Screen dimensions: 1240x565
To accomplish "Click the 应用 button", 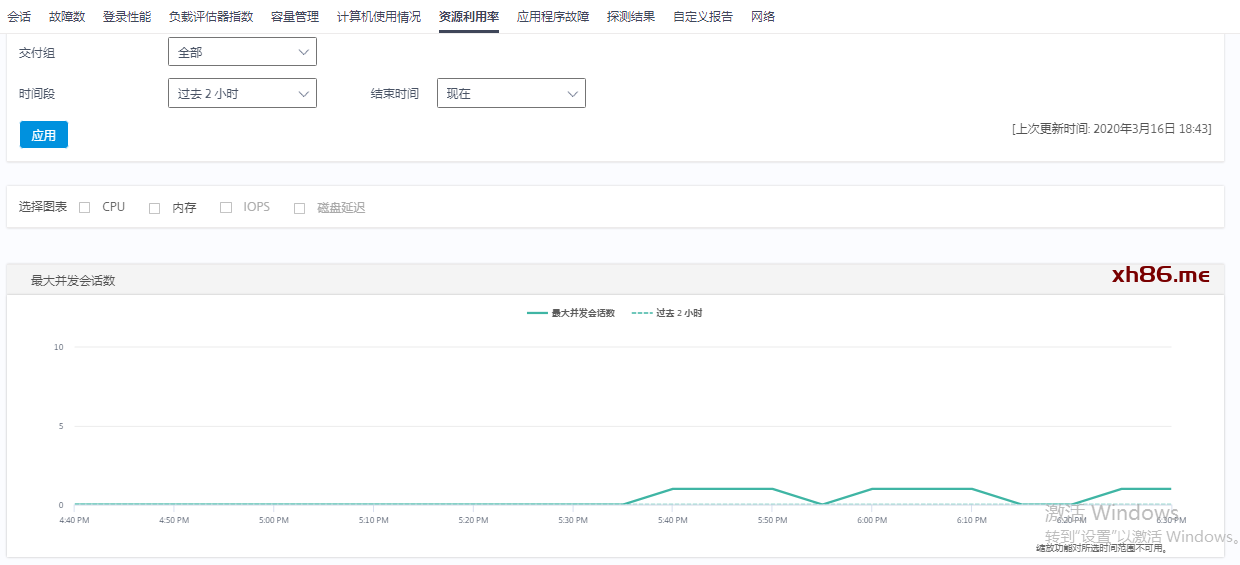I will [44, 135].
